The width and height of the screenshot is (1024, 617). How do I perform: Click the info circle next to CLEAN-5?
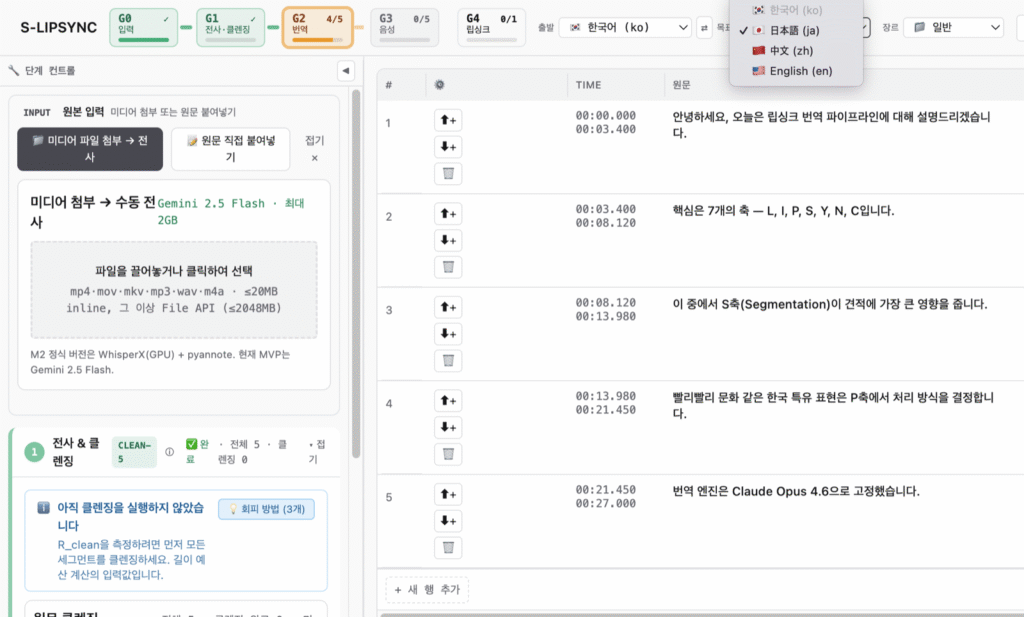point(170,452)
